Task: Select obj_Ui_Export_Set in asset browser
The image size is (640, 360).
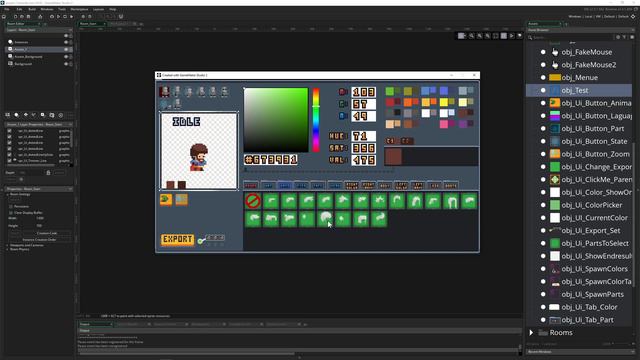Action: tap(590, 231)
